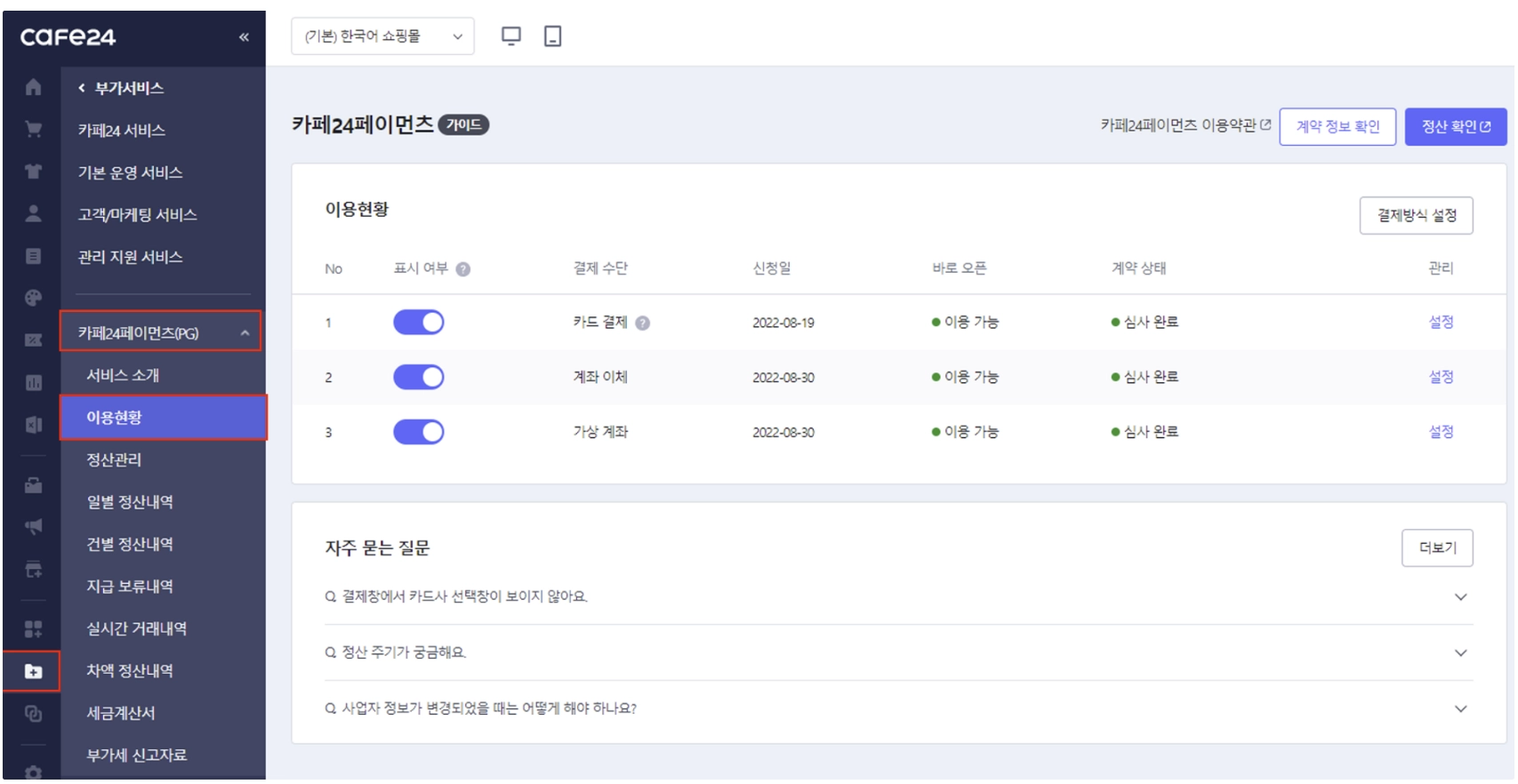Screen dimensions: 1518x784
Task: Open the palette design icon
Action: point(33,298)
